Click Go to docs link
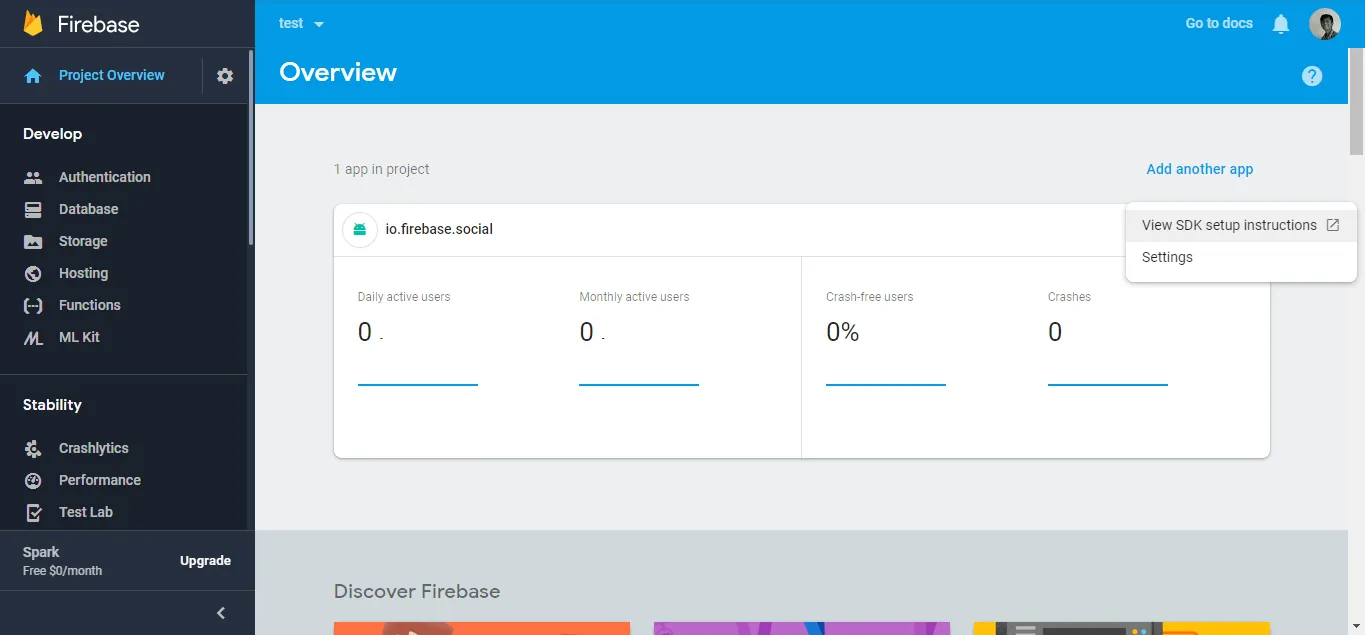 (x=1219, y=23)
